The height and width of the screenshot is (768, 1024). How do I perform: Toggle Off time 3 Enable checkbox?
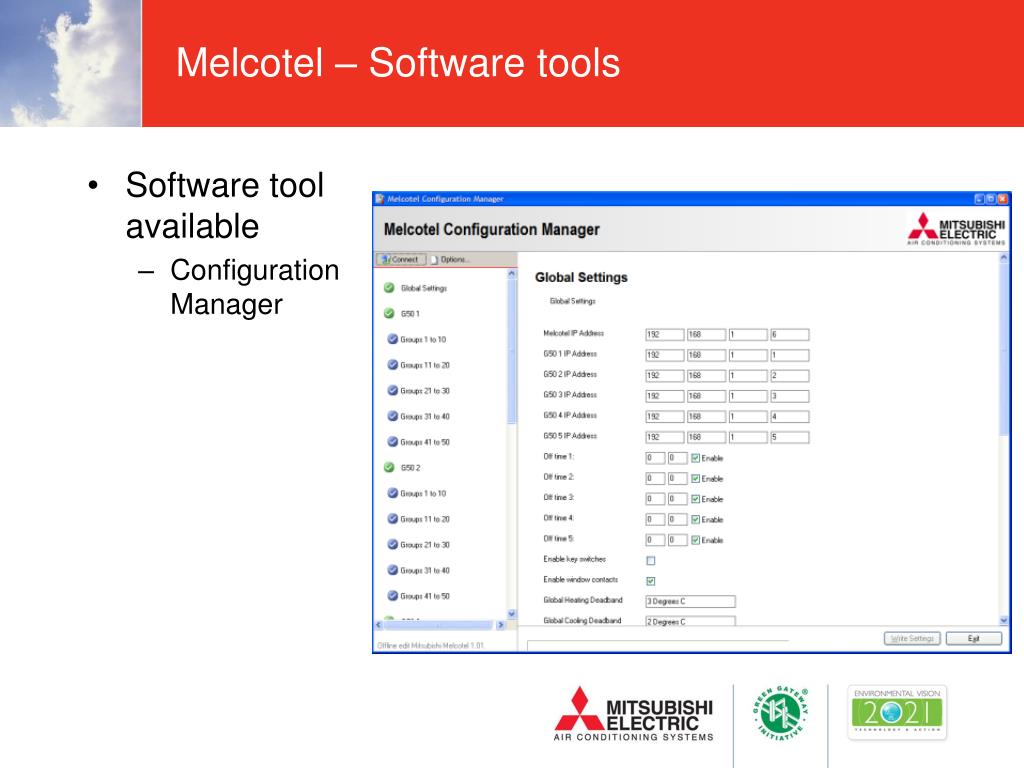click(696, 500)
